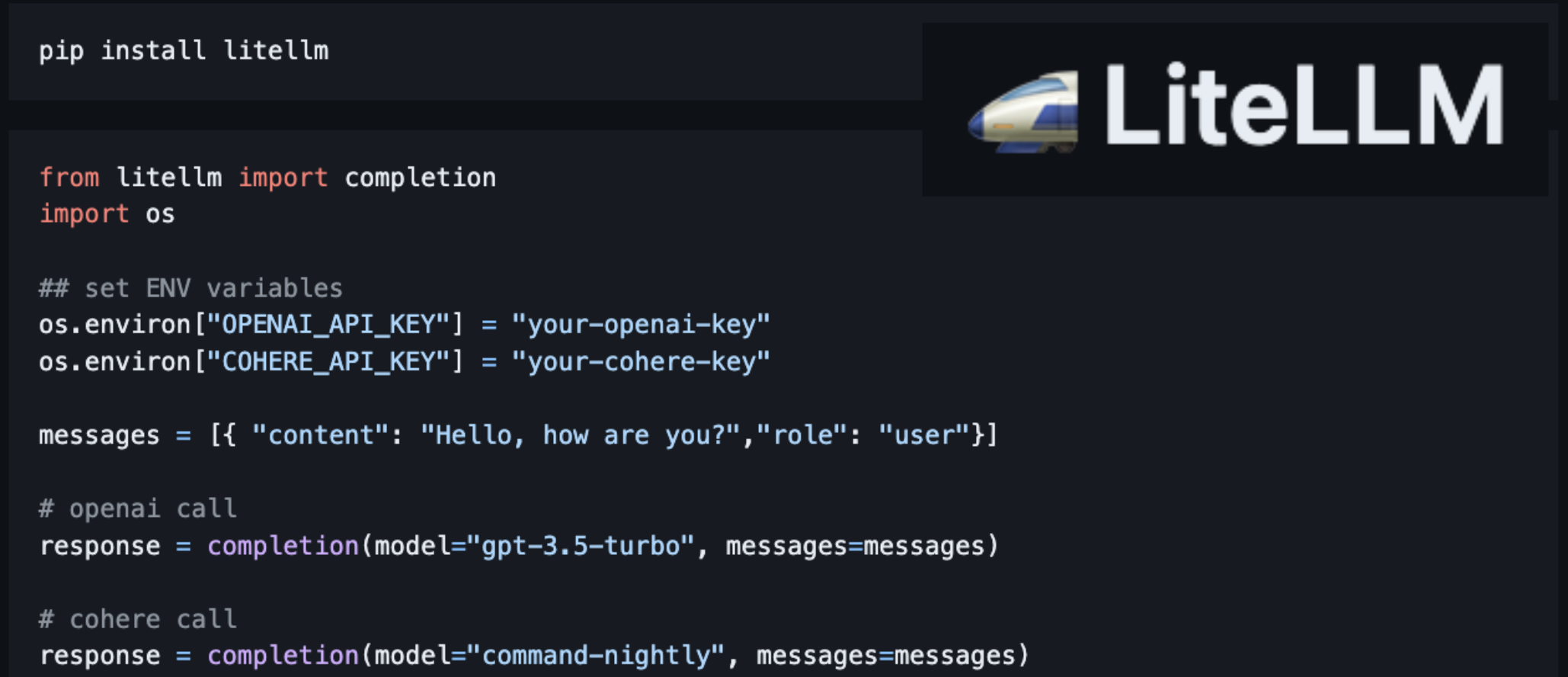The image size is (1568, 677).
Task: Click the "your-cohere-key" value
Action: (x=641, y=362)
